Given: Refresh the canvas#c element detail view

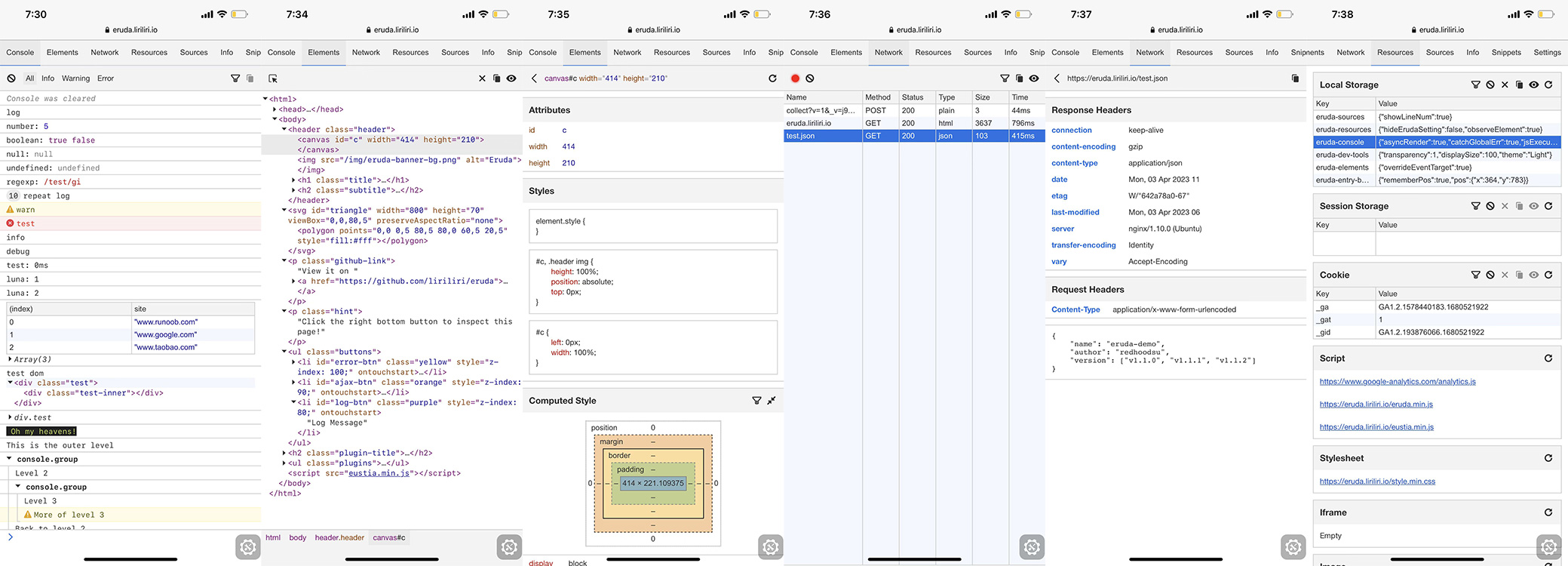Looking at the screenshot, I should pyautogui.click(x=772, y=78).
